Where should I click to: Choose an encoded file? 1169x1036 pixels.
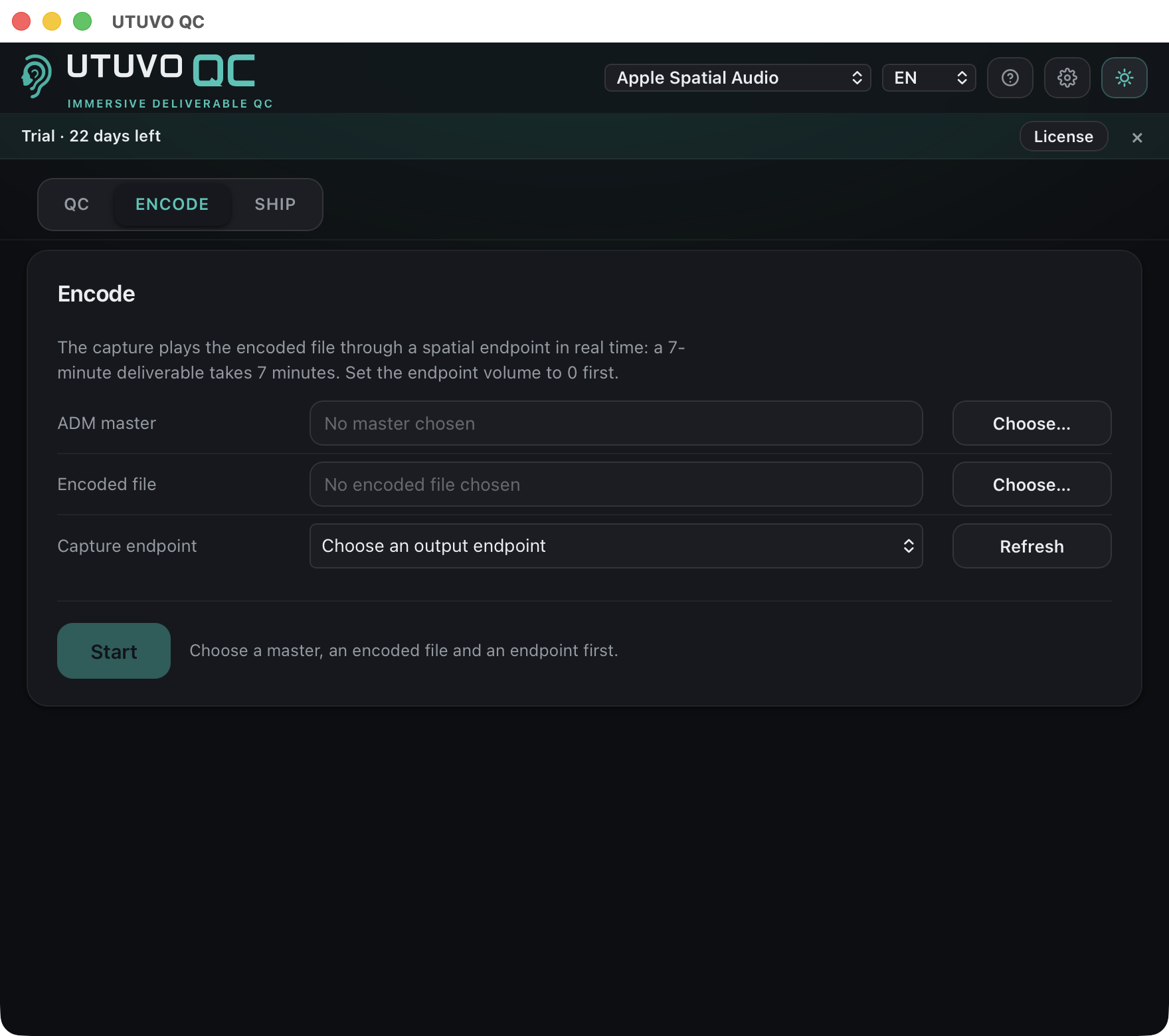pos(1032,484)
